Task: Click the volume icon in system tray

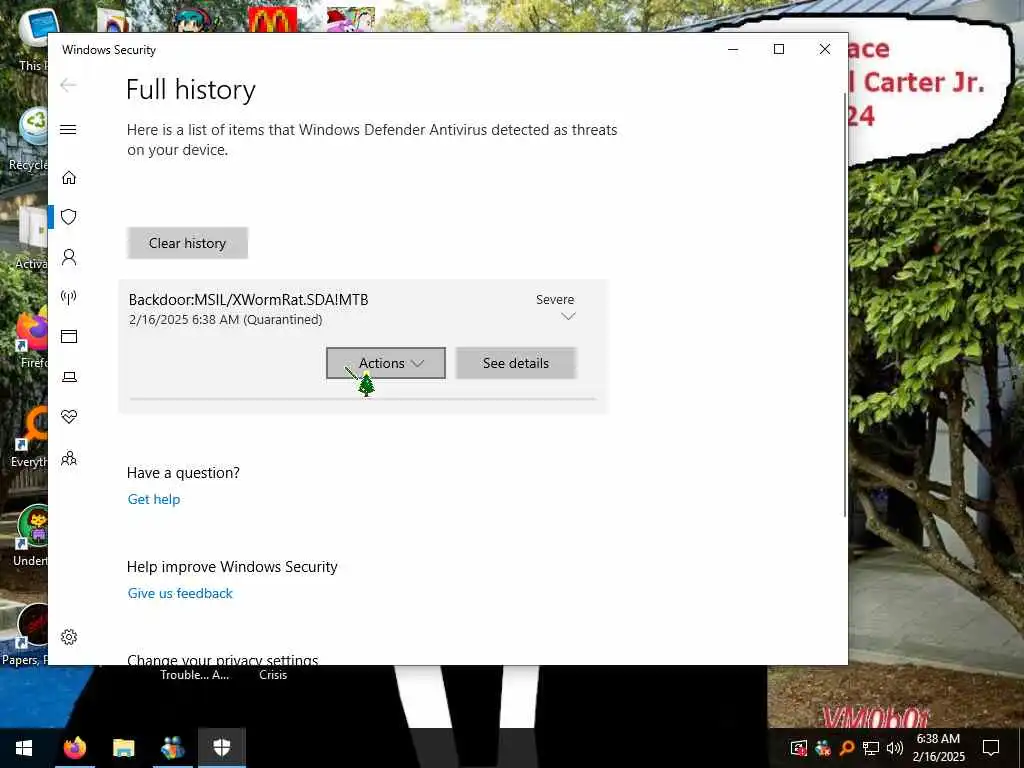Action: click(895, 748)
